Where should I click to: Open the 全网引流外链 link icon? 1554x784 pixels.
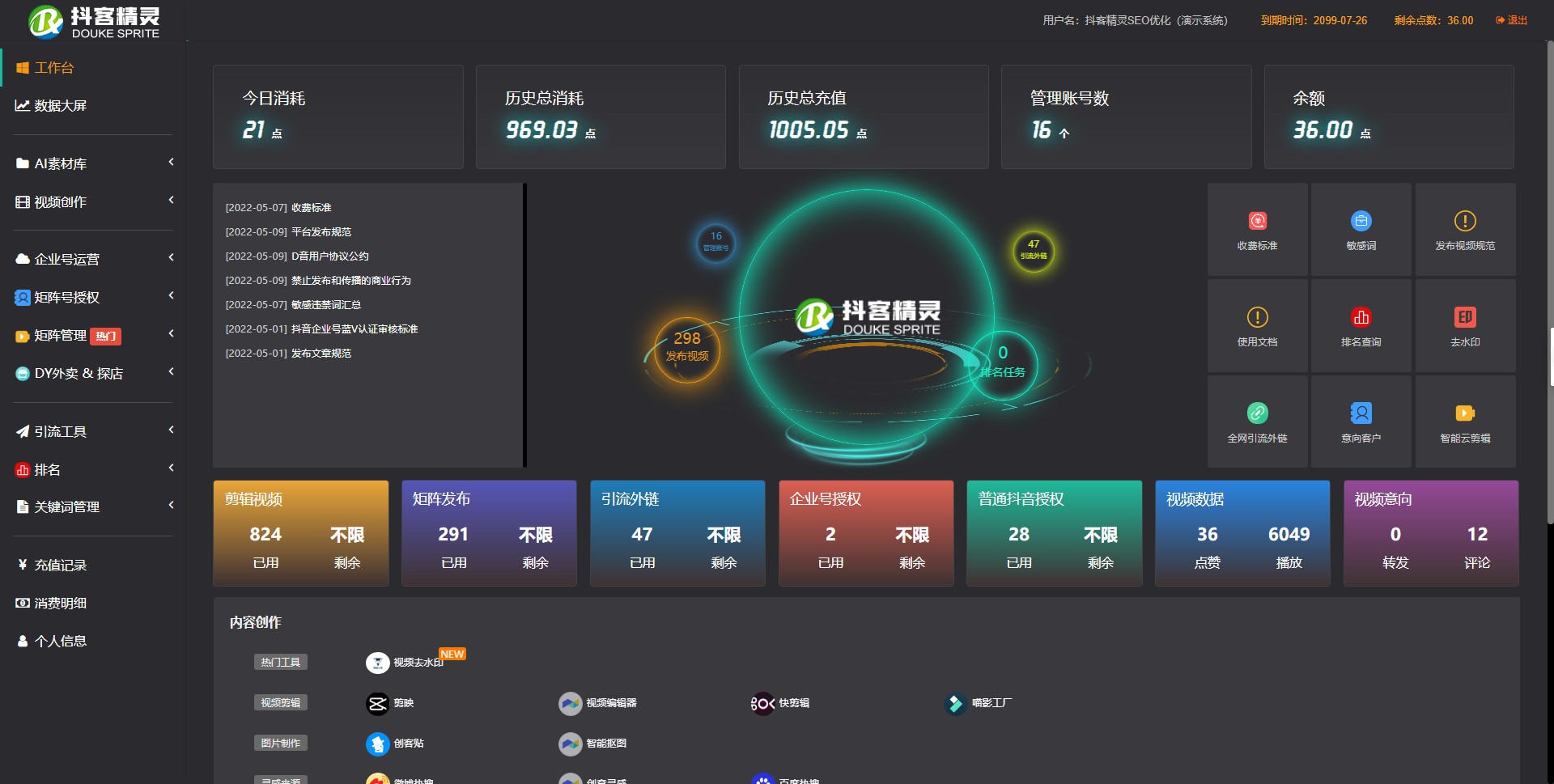pyautogui.click(x=1257, y=413)
